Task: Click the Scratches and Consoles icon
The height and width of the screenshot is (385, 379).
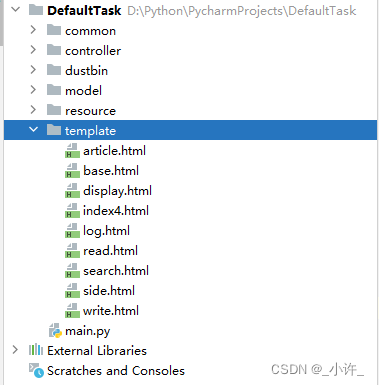Action: (x=36, y=370)
